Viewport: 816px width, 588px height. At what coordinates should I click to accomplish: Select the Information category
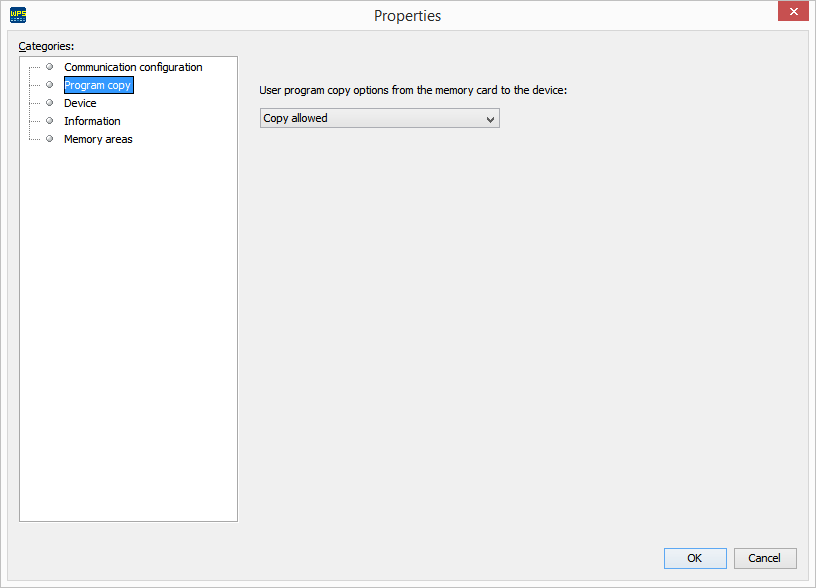91,120
